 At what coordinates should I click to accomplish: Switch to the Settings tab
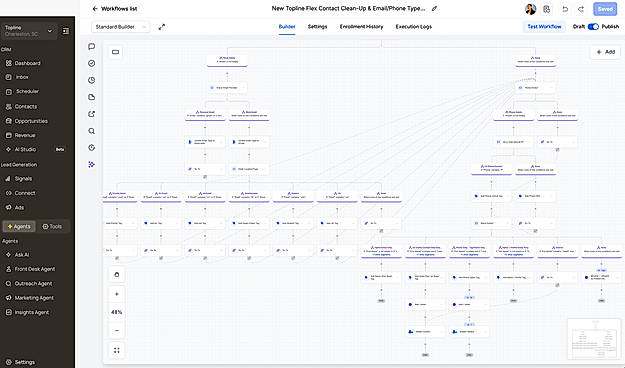(317, 27)
